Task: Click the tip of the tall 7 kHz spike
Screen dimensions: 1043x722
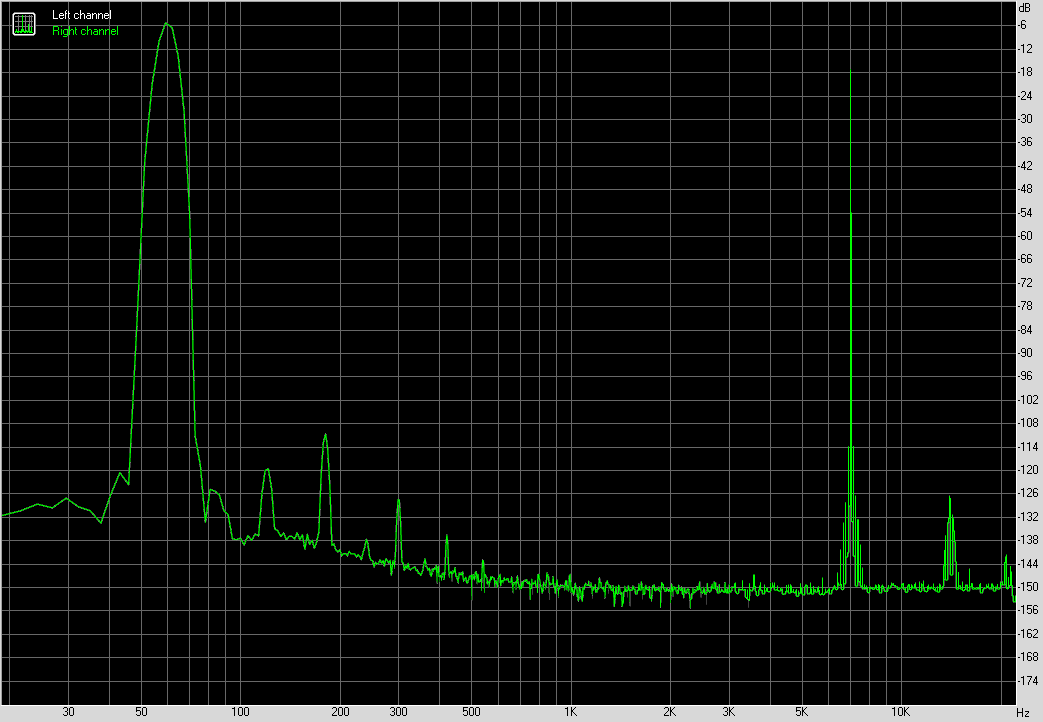Action: [x=850, y=71]
